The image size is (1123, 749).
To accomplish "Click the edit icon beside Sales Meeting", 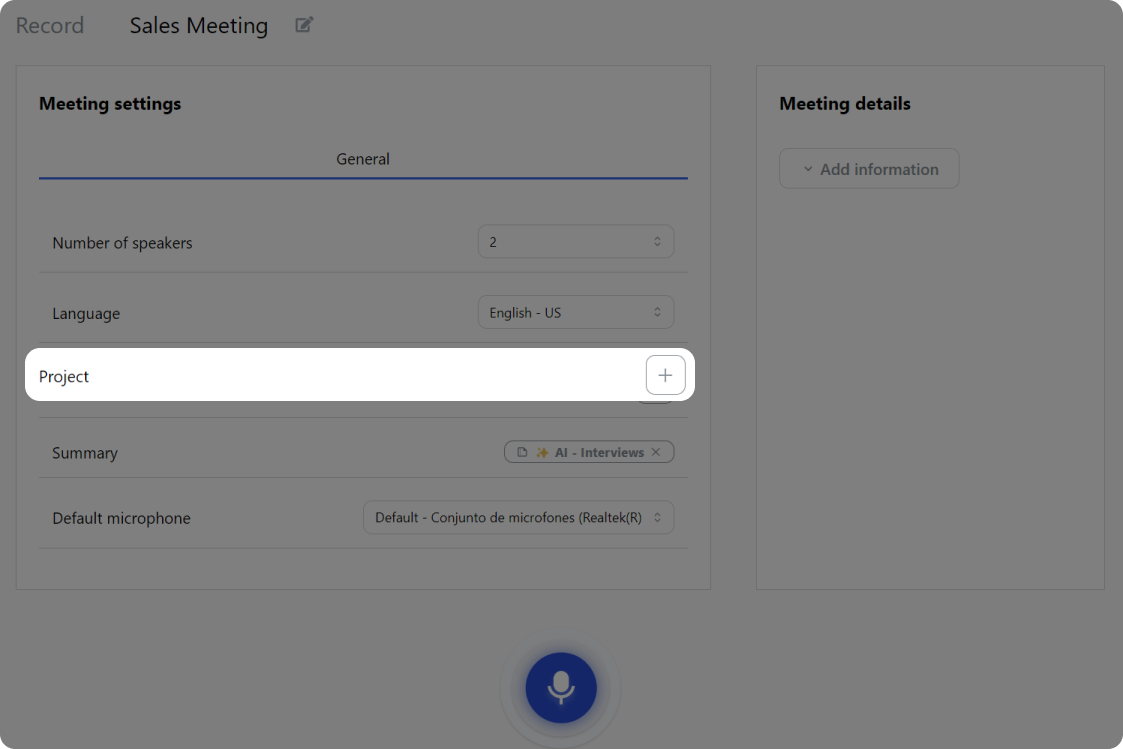I will coord(304,25).
